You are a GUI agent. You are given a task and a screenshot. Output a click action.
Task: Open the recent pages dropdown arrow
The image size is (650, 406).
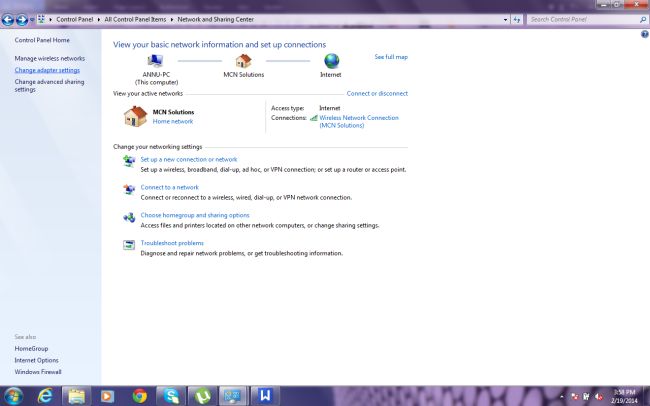coord(32,19)
